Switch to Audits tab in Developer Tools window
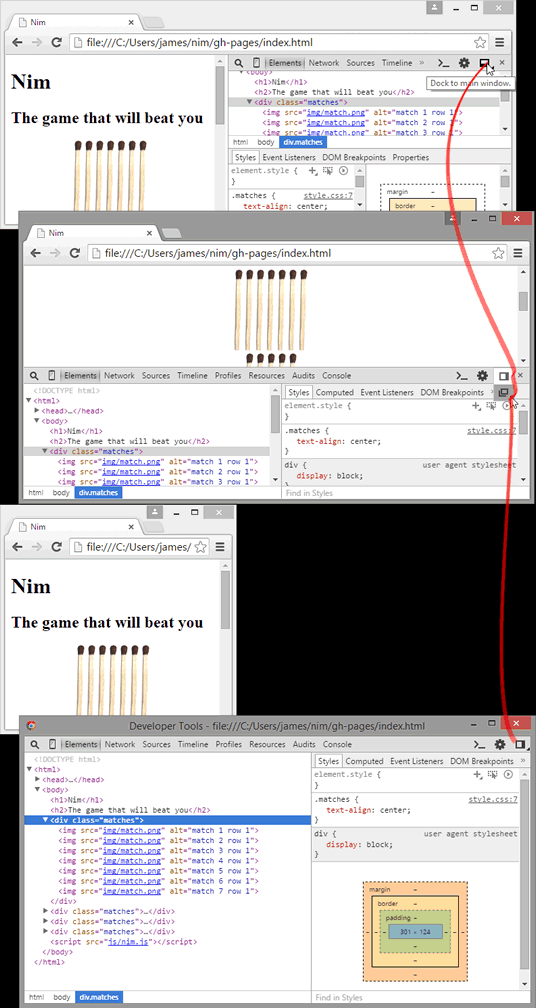This screenshot has width=536, height=1008. (304, 744)
